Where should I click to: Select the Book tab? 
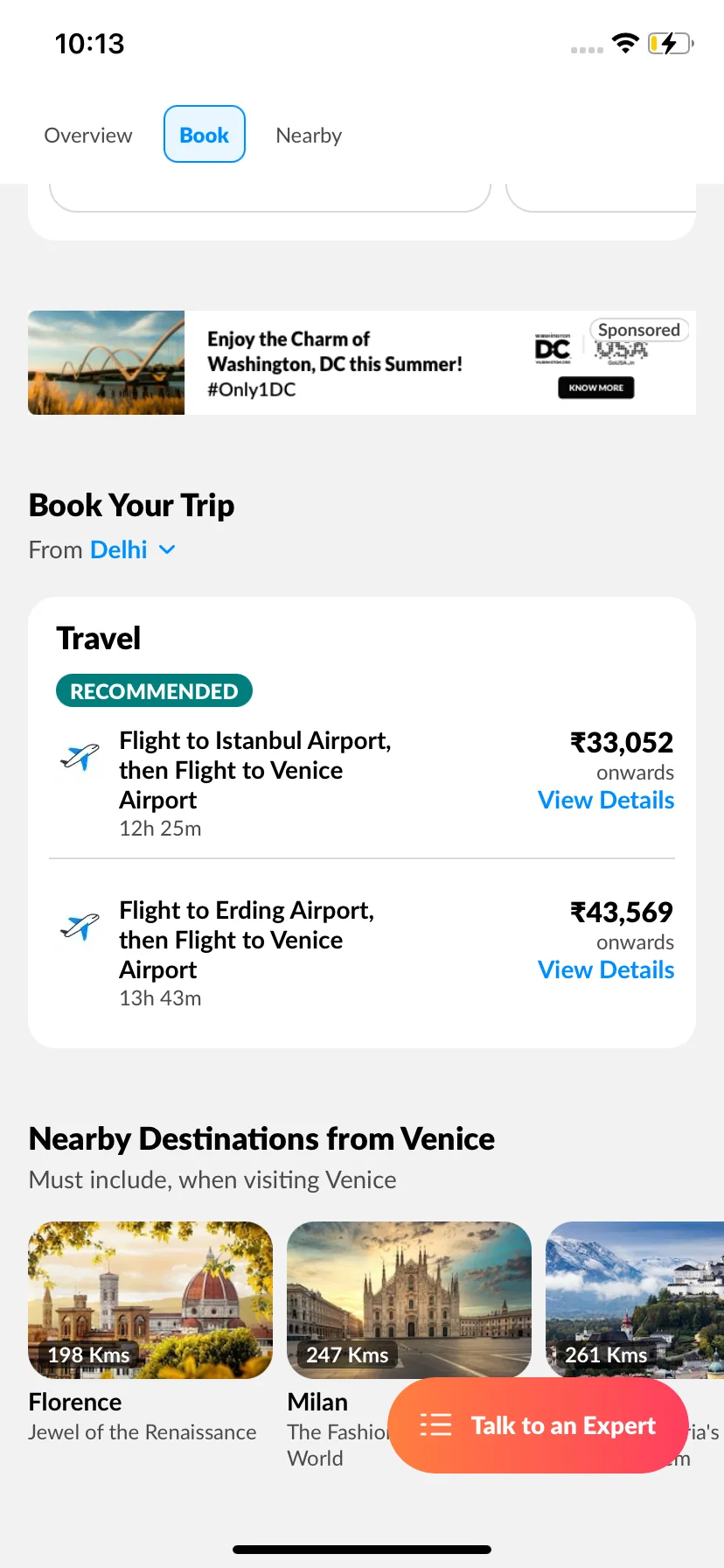tap(205, 134)
